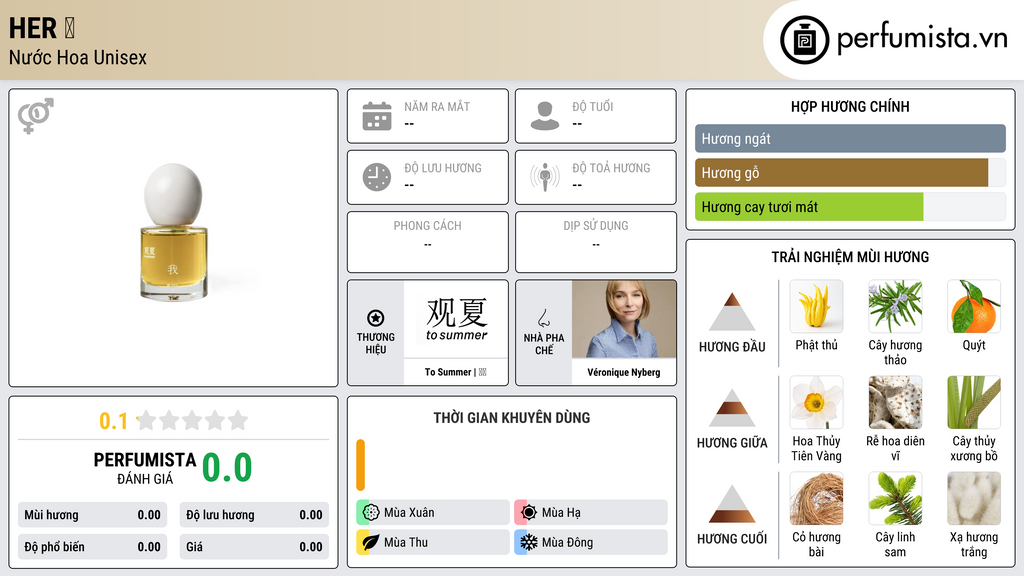Select the Cỏ hương bài note image

pyautogui.click(x=816, y=498)
